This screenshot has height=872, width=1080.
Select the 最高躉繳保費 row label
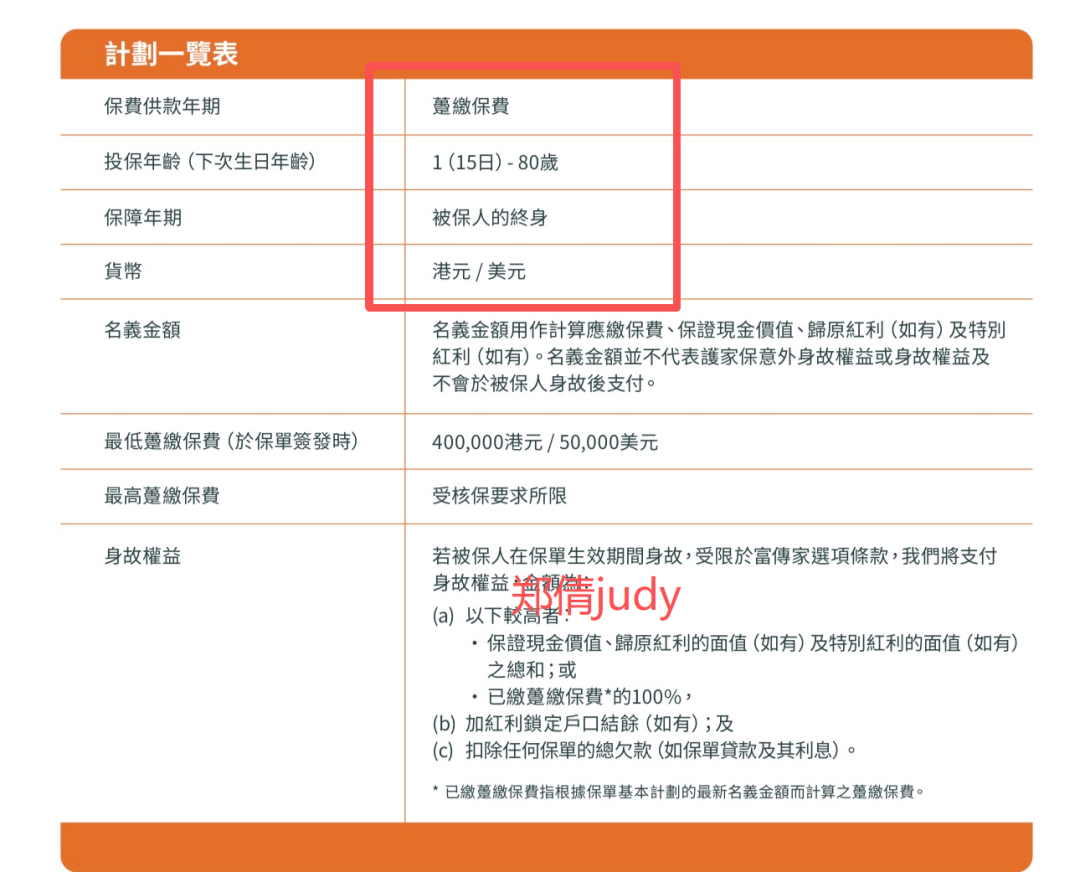pyautogui.click(x=162, y=496)
